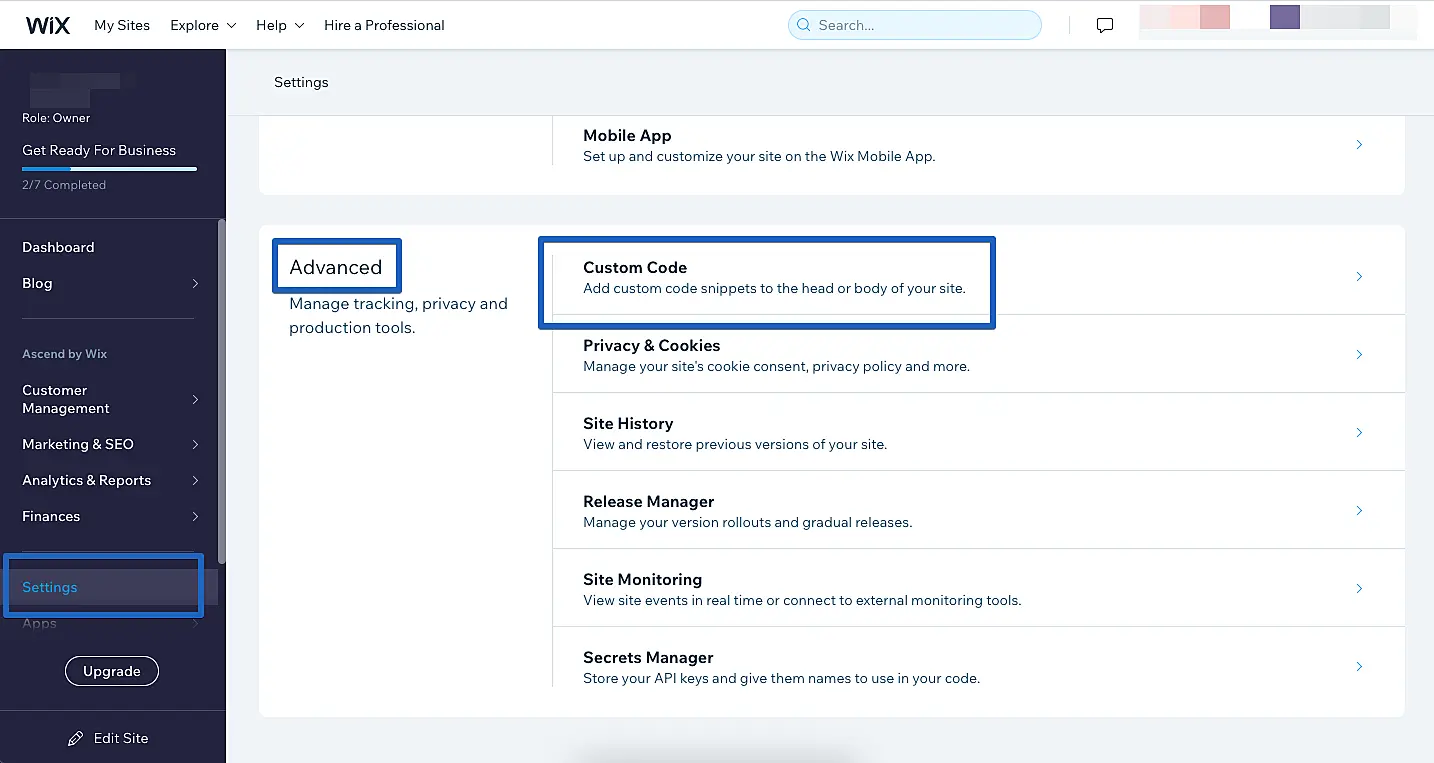Image resolution: width=1434 pixels, height=763 pixels.
Task: Click into the Search input field
Action: pyautogui.click(x=925, y=25)
